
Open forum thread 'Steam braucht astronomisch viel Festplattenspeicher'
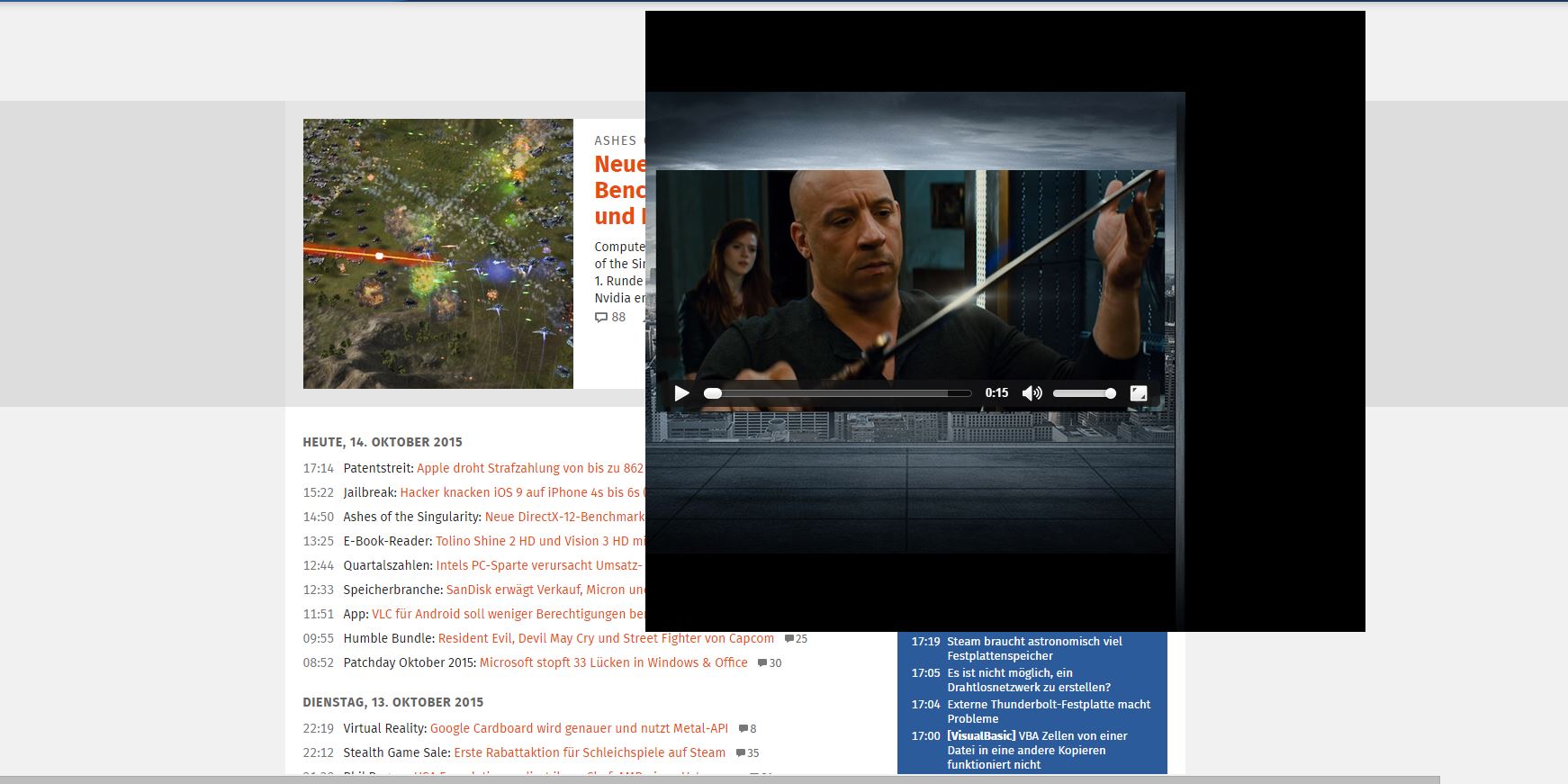[1034, 648]
